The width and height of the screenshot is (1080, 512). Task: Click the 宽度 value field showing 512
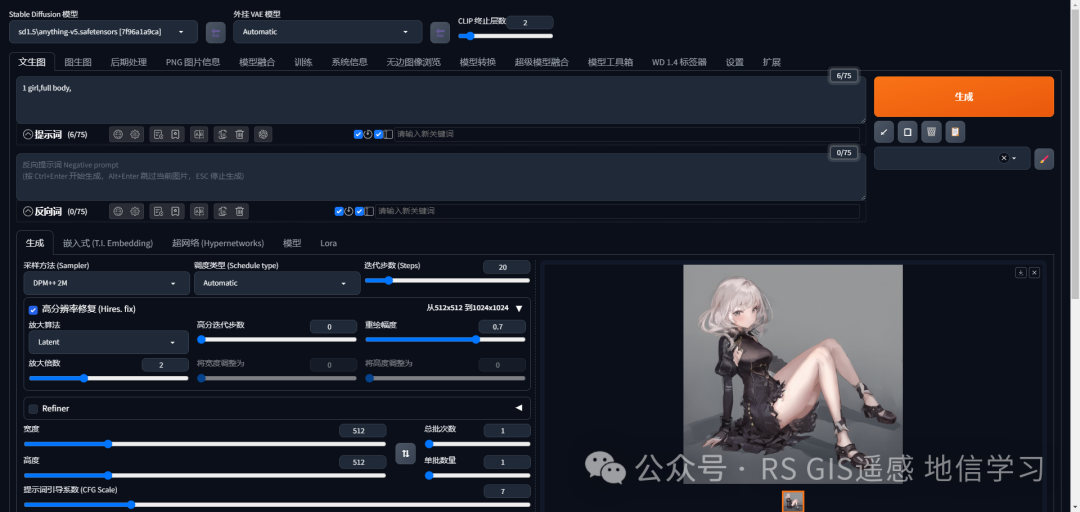362,431
